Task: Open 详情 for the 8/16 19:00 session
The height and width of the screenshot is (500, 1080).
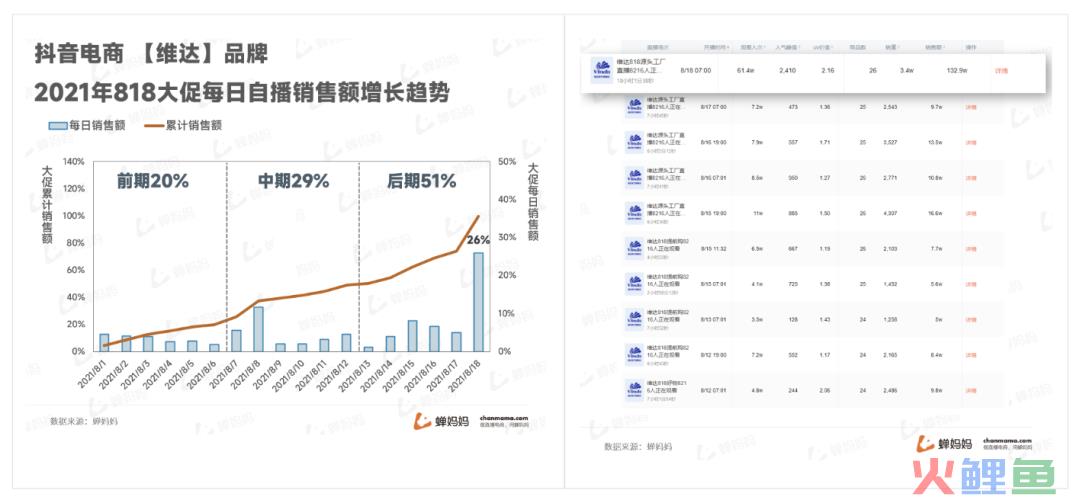Action: coord(970,143)
